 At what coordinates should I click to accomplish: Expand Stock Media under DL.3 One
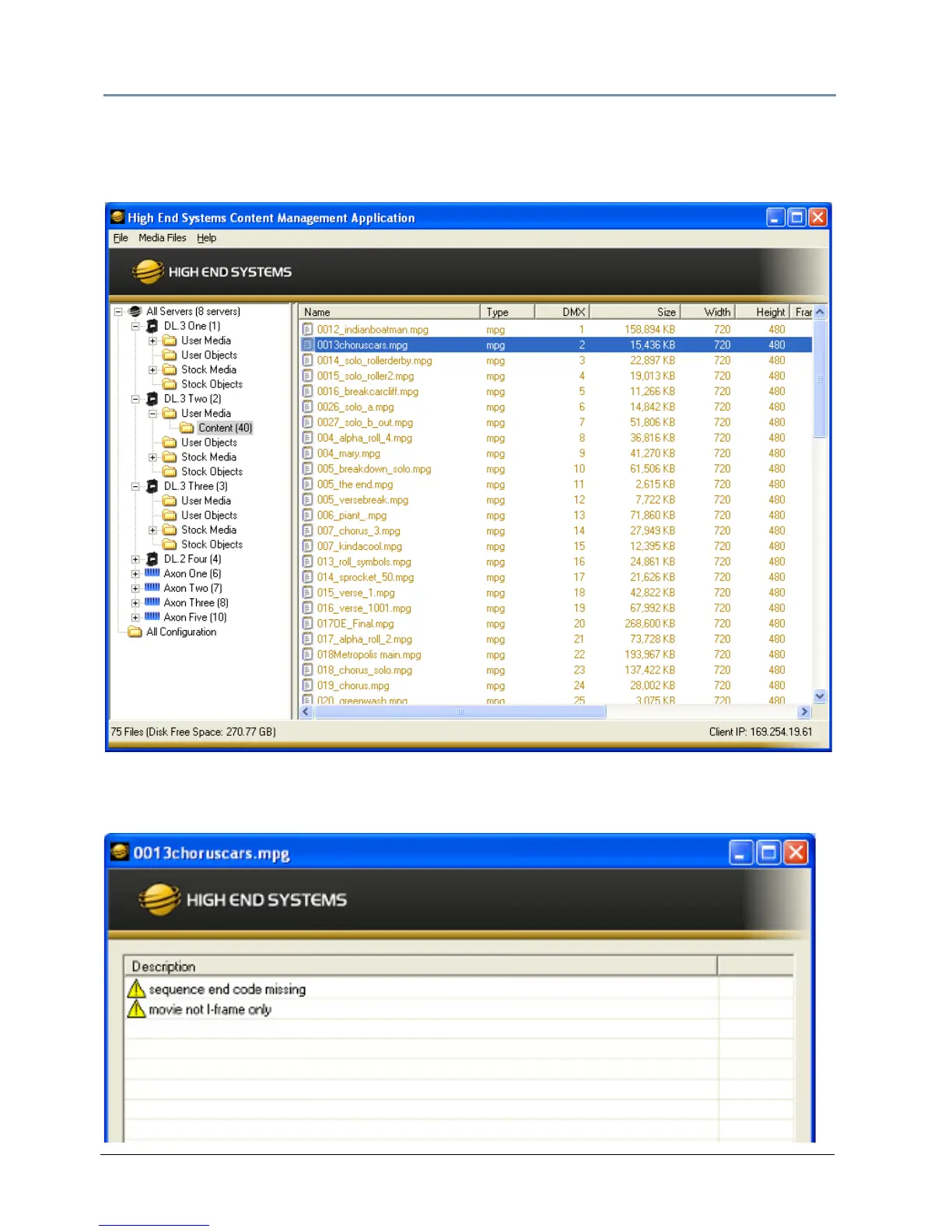[x=152, y=370]
